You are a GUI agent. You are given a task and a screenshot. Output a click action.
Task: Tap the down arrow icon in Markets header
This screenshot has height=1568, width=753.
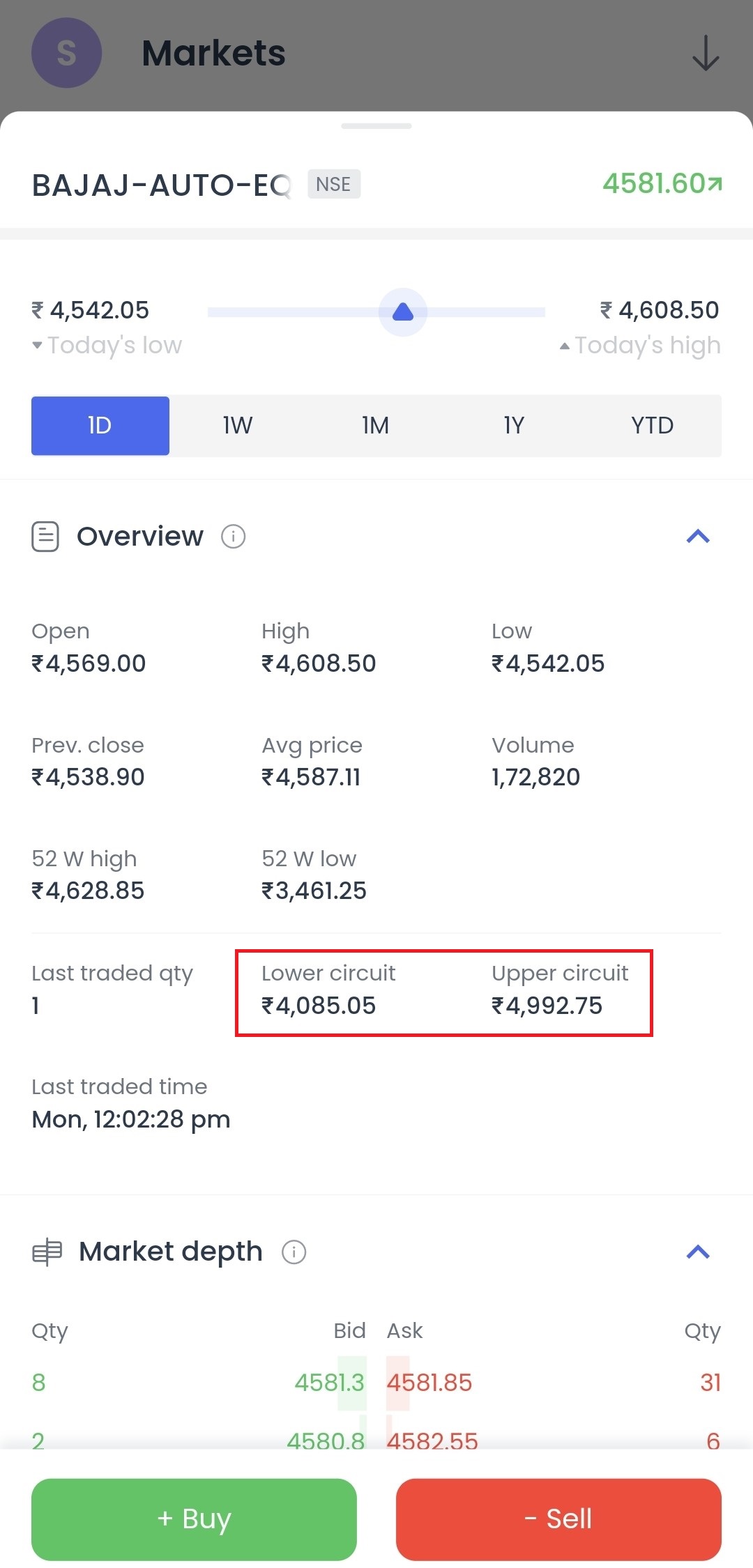point(706,54)
